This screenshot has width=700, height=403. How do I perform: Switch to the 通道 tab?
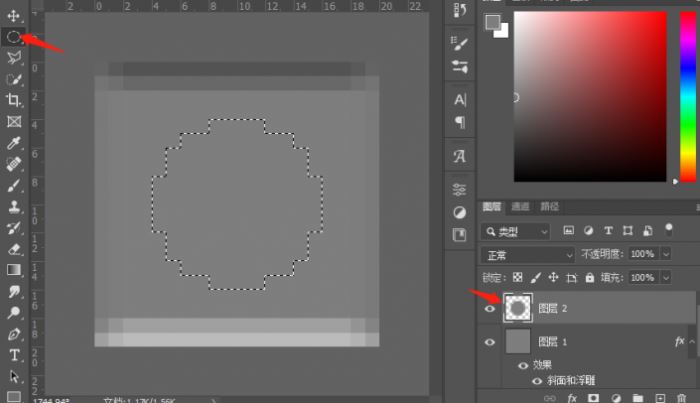(520, 206)
